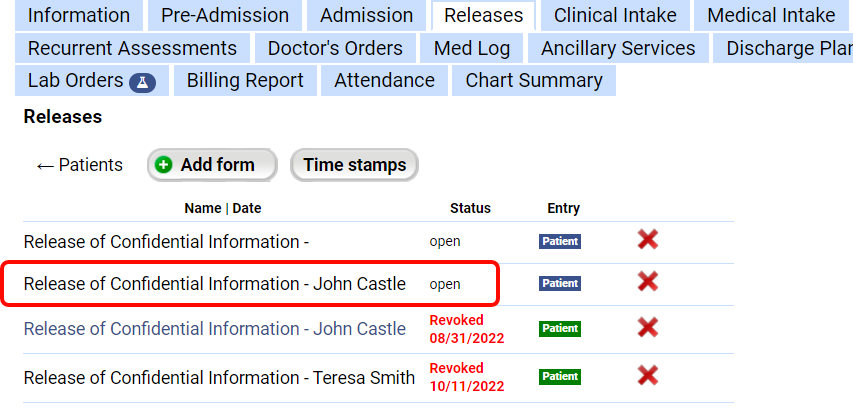Delete the first blank release entry
Image resolution: width=853 pixels, height=416 pixels.
click(647, 239)
